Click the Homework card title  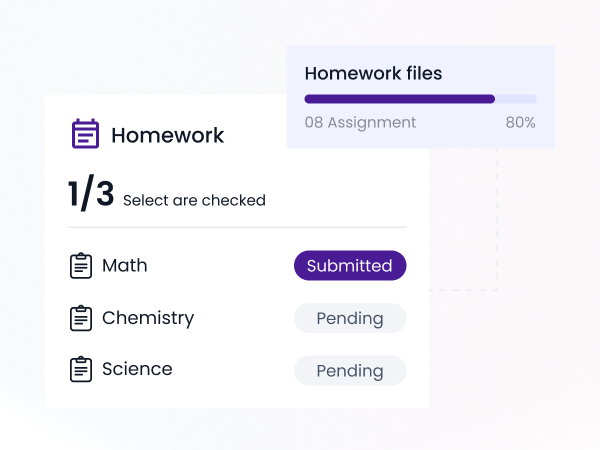click(x=167, y=135)
